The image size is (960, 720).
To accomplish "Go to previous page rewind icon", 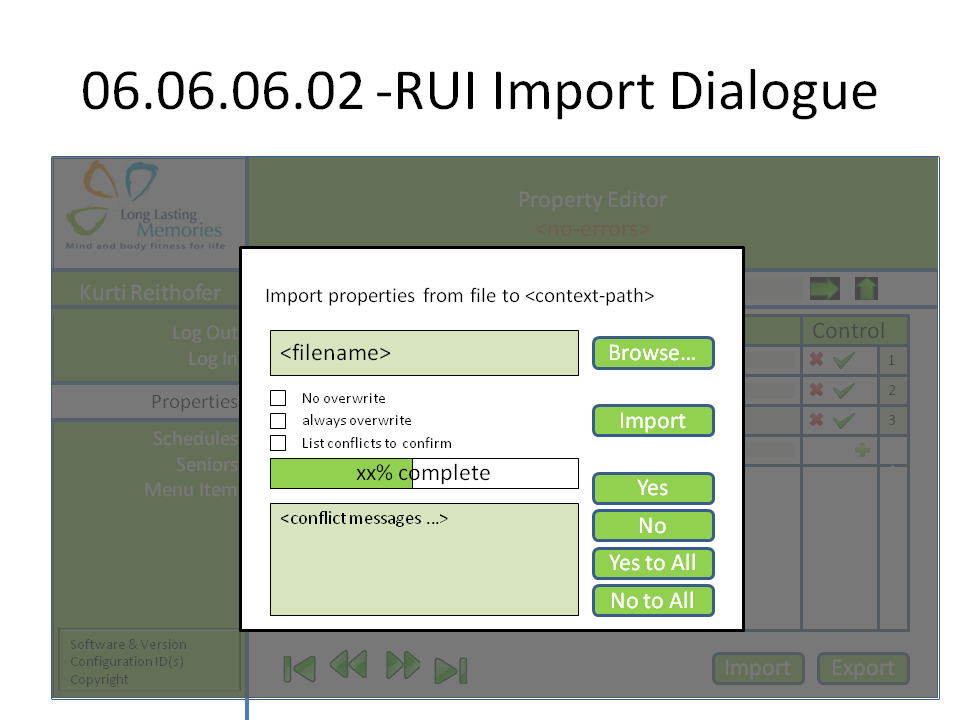I will (348, 666).
